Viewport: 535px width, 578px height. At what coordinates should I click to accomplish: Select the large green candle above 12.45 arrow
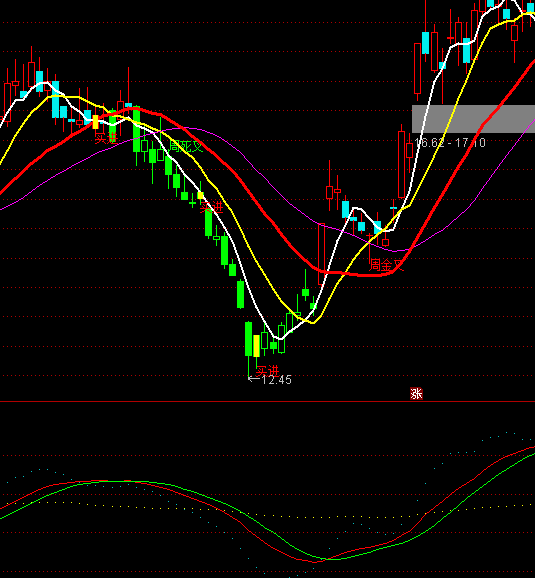tap(249, 339)
